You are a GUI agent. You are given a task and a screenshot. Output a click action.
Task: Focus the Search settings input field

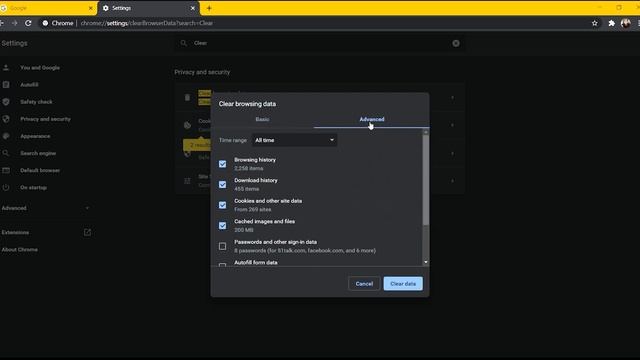coord(320,43)
